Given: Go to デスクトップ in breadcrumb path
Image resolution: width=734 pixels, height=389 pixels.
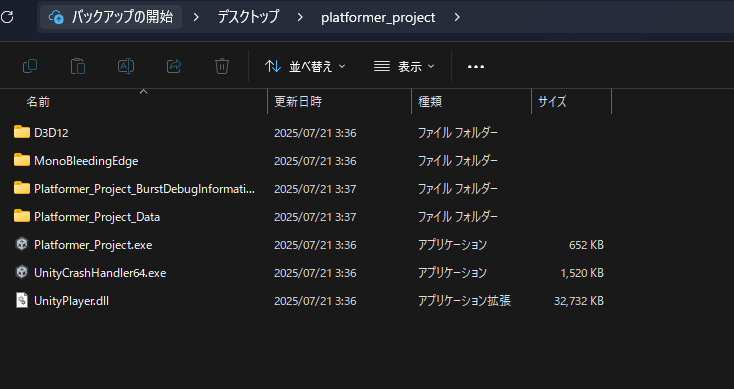Looking at the screenshot, I should pos(248,17).
